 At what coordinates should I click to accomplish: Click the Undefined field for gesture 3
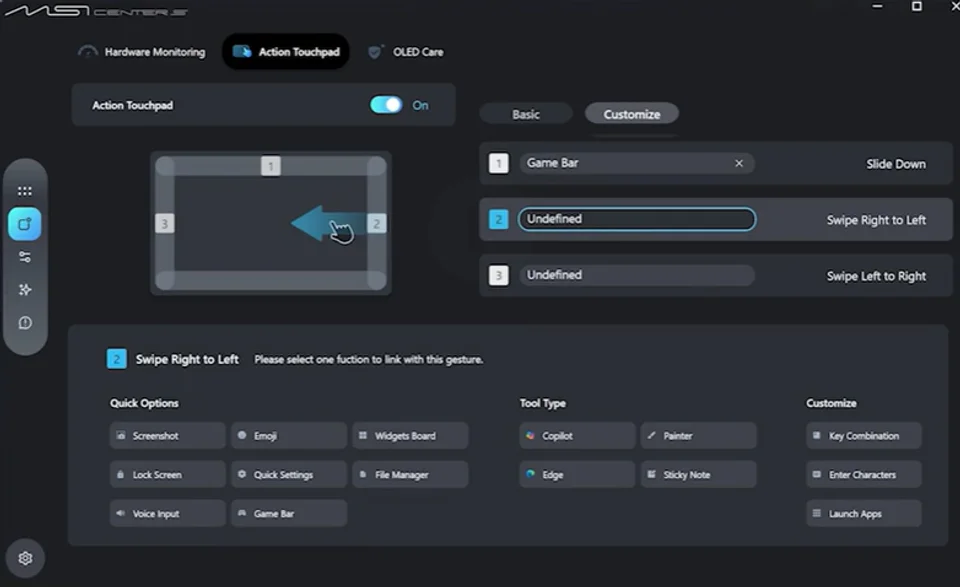(637, 275)
